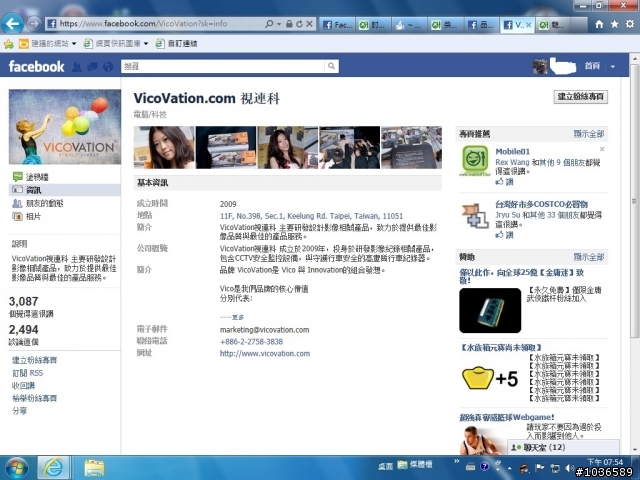
Task: Expand taskbar toolbar chevron
Action: click(456, 461)
